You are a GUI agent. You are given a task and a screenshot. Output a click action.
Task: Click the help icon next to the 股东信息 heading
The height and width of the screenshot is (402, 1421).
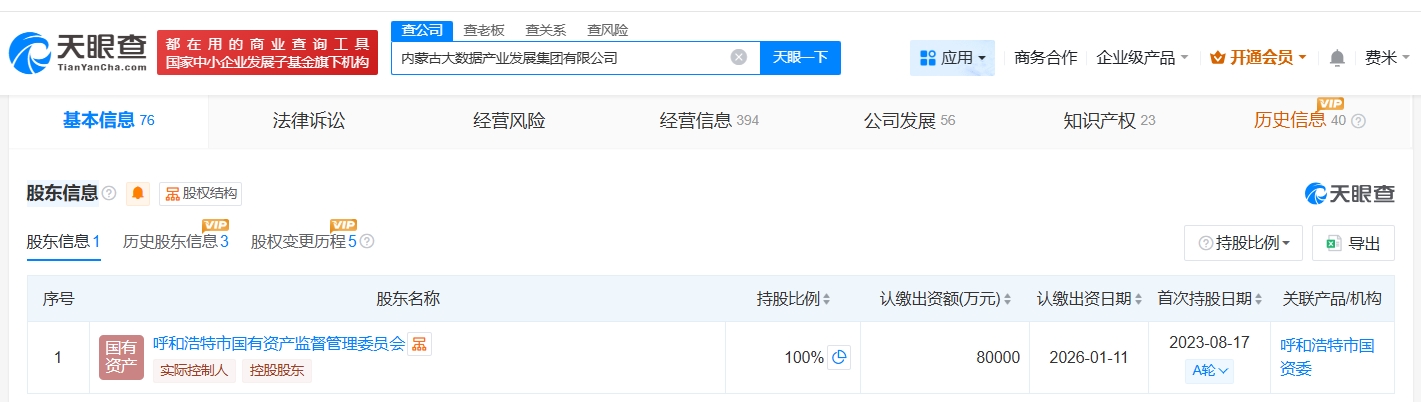tap(109, 193)
